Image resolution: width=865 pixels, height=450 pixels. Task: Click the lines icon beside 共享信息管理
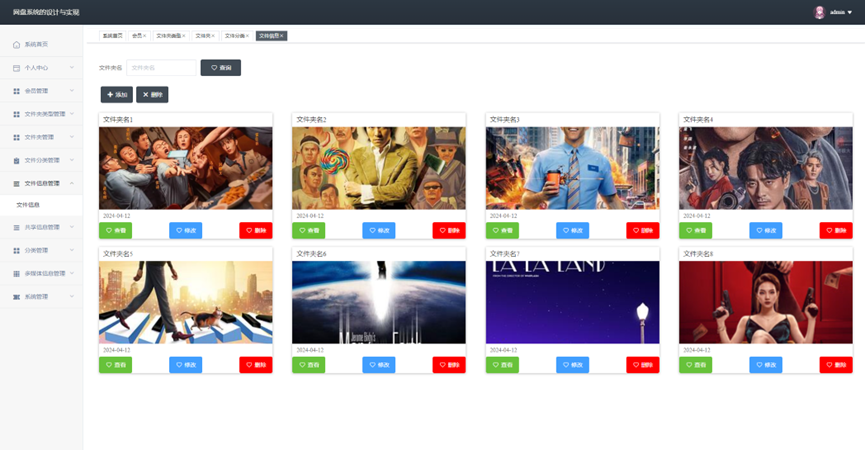17,227
